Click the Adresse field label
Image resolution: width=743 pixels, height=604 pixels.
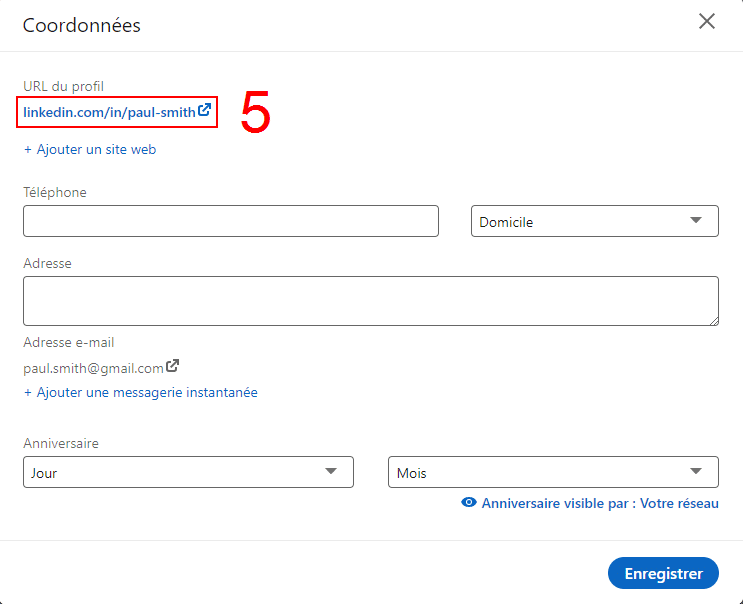pyautogui.click(x=47, y=263)
